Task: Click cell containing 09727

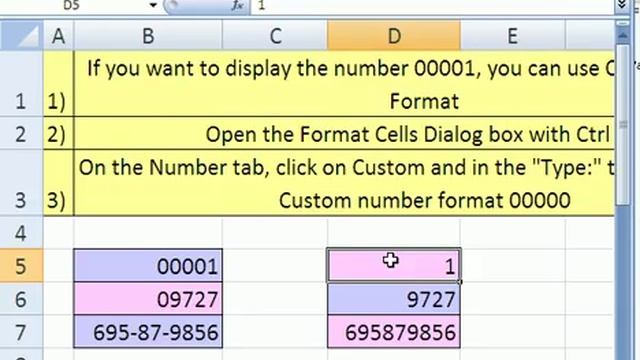Action: pyautogui.click(x=148, y=299)
